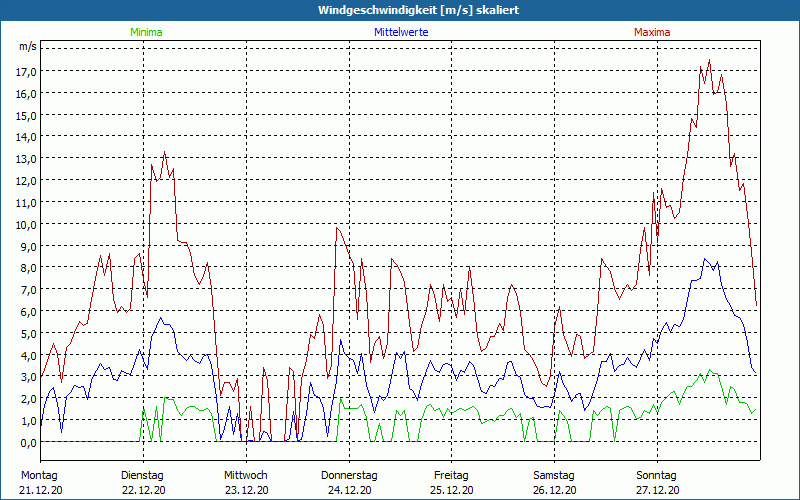Click the red Maxima peak on Dienstag
Image resolution: width=800 pixels, height=500 pixels.
coord(164,152)
